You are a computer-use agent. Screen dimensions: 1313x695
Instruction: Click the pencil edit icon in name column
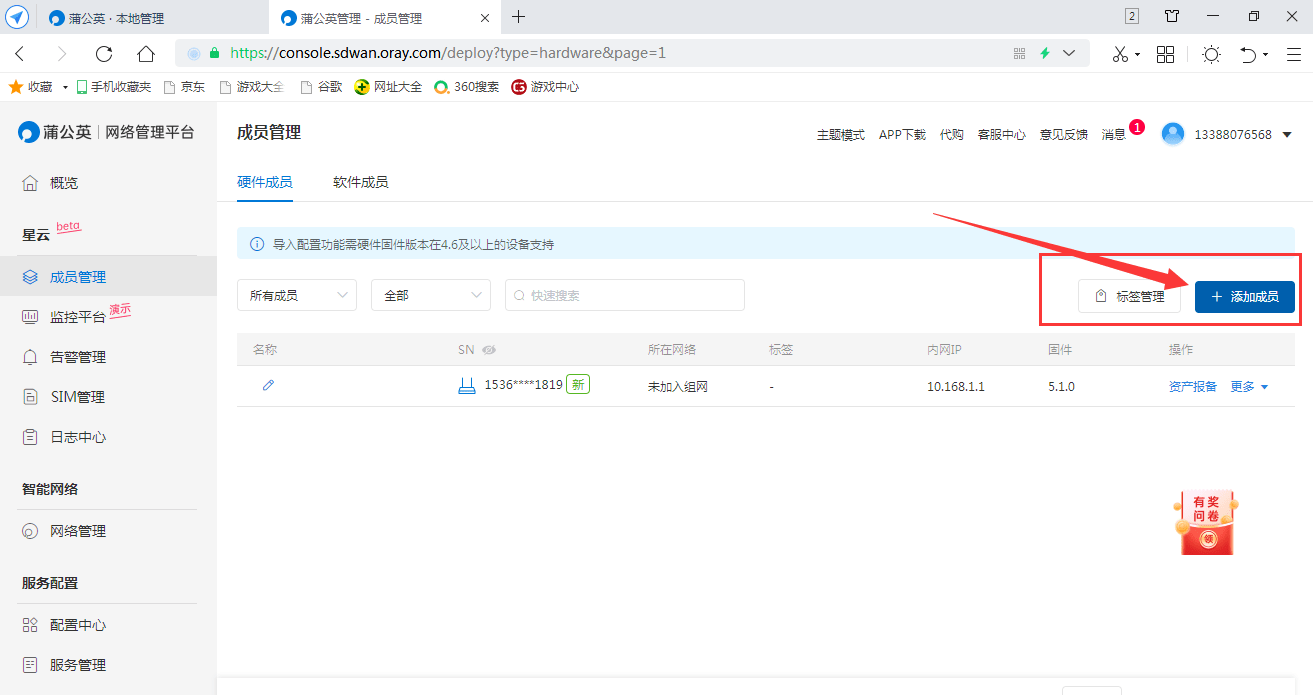pyautogui.click(x=268, y=386)
